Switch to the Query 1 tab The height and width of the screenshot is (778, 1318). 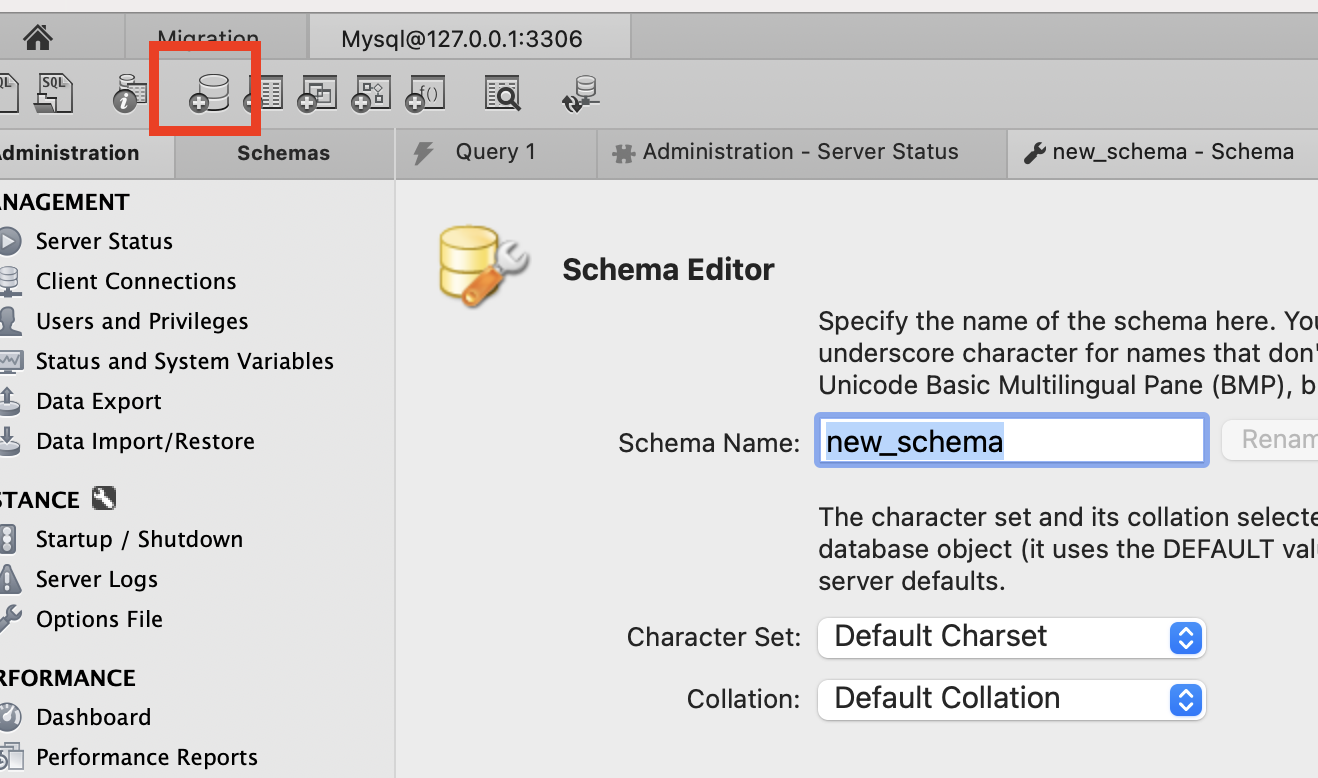(x=495, y=152)
